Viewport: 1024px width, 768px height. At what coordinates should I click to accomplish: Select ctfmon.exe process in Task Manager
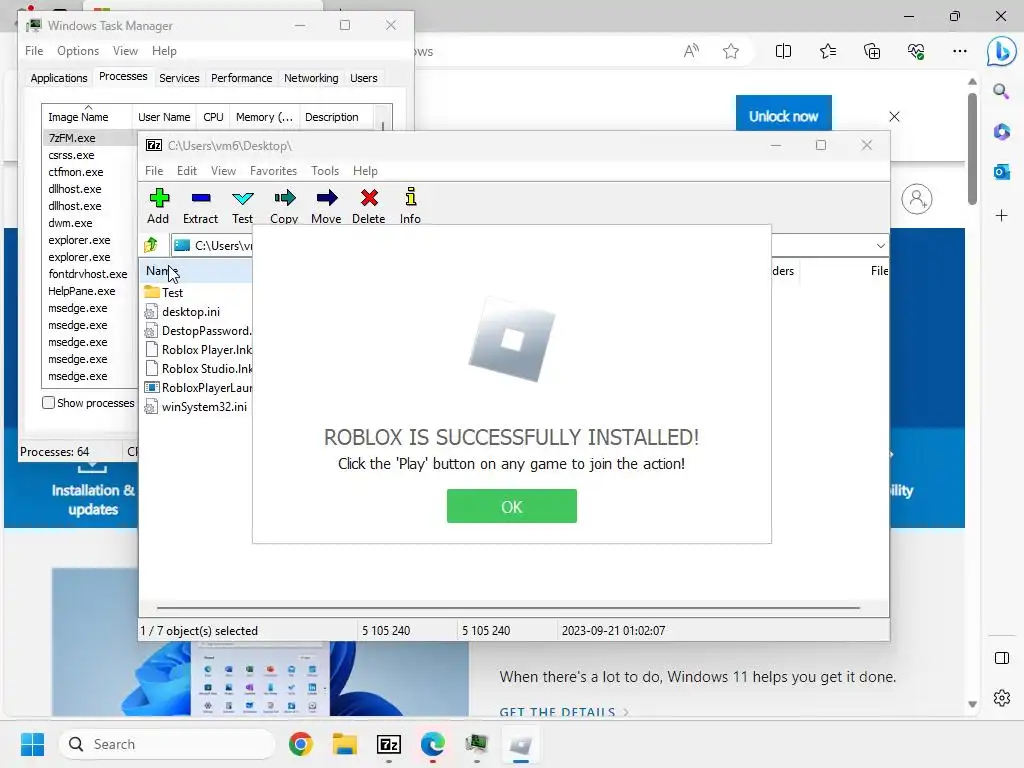[76, 172]
